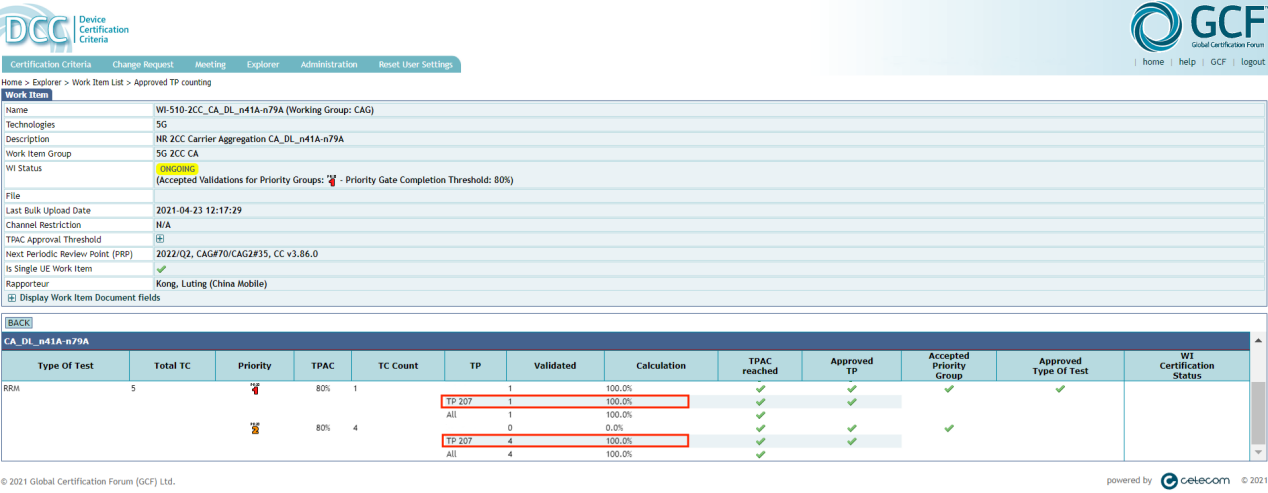The width and height of the screenshot is (1268, 493).
Task: Click the table scrollbar down arrow
Action: (x=1258, y=453)
